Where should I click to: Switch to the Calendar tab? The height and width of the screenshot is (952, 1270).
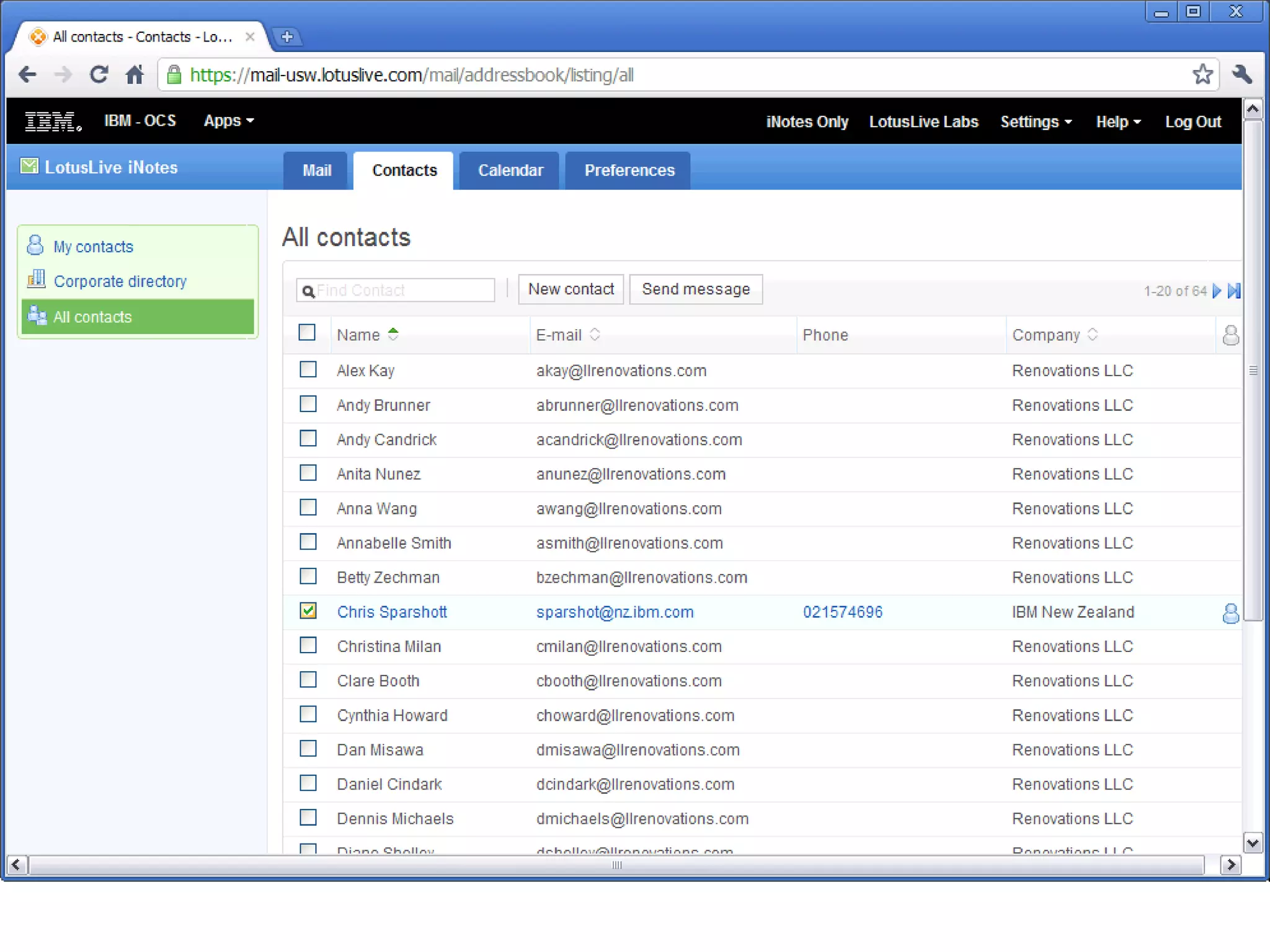[510, 170]
